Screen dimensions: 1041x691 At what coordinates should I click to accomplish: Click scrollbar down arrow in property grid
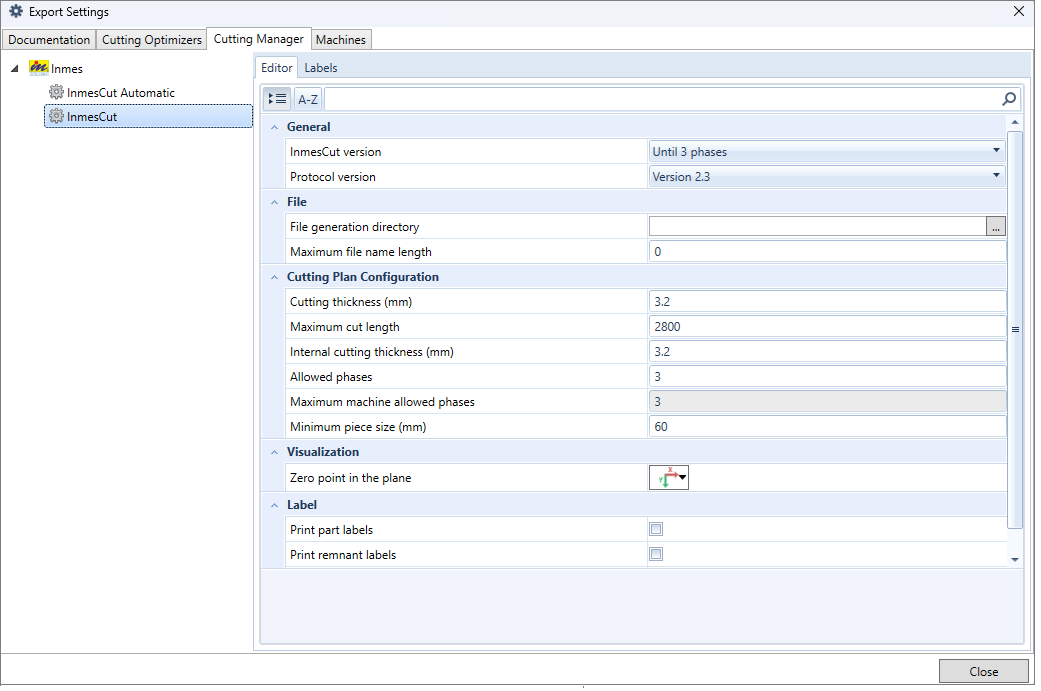pyautogui.click(x=1014, y=560)
